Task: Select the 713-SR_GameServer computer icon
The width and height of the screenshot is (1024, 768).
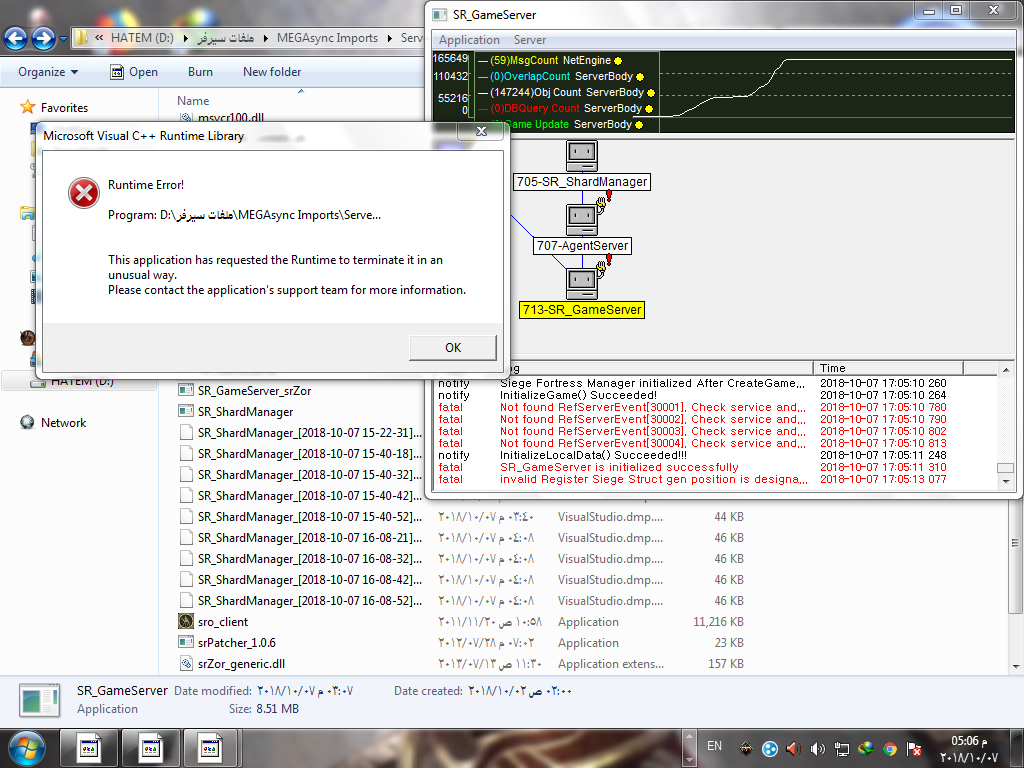Action: [581, 284]
